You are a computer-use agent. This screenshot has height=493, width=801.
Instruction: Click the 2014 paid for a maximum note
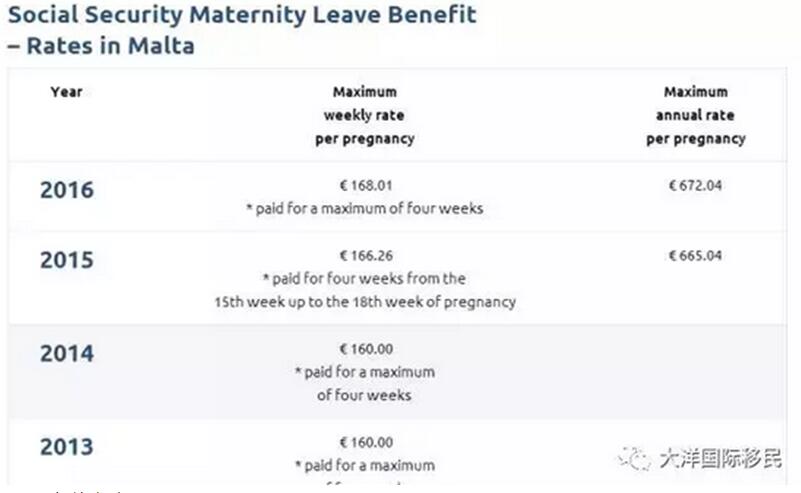(365, 384)
